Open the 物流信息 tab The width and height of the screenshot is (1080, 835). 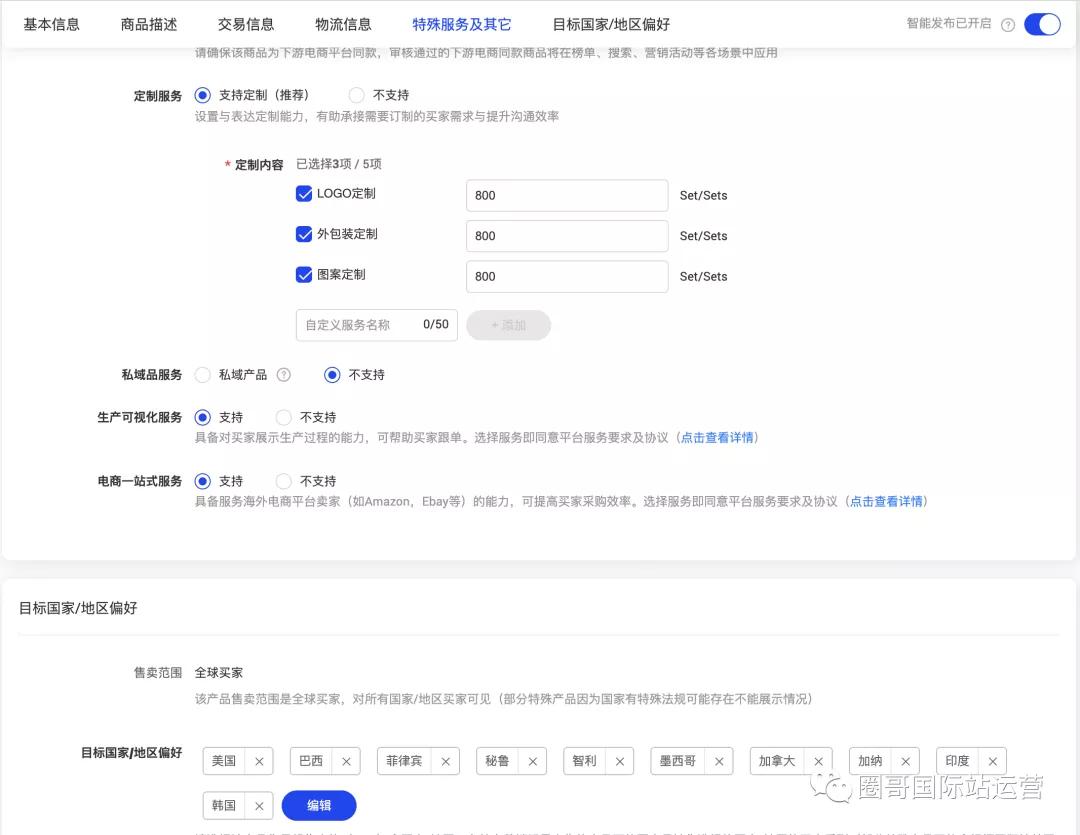(x=343, y=23)
